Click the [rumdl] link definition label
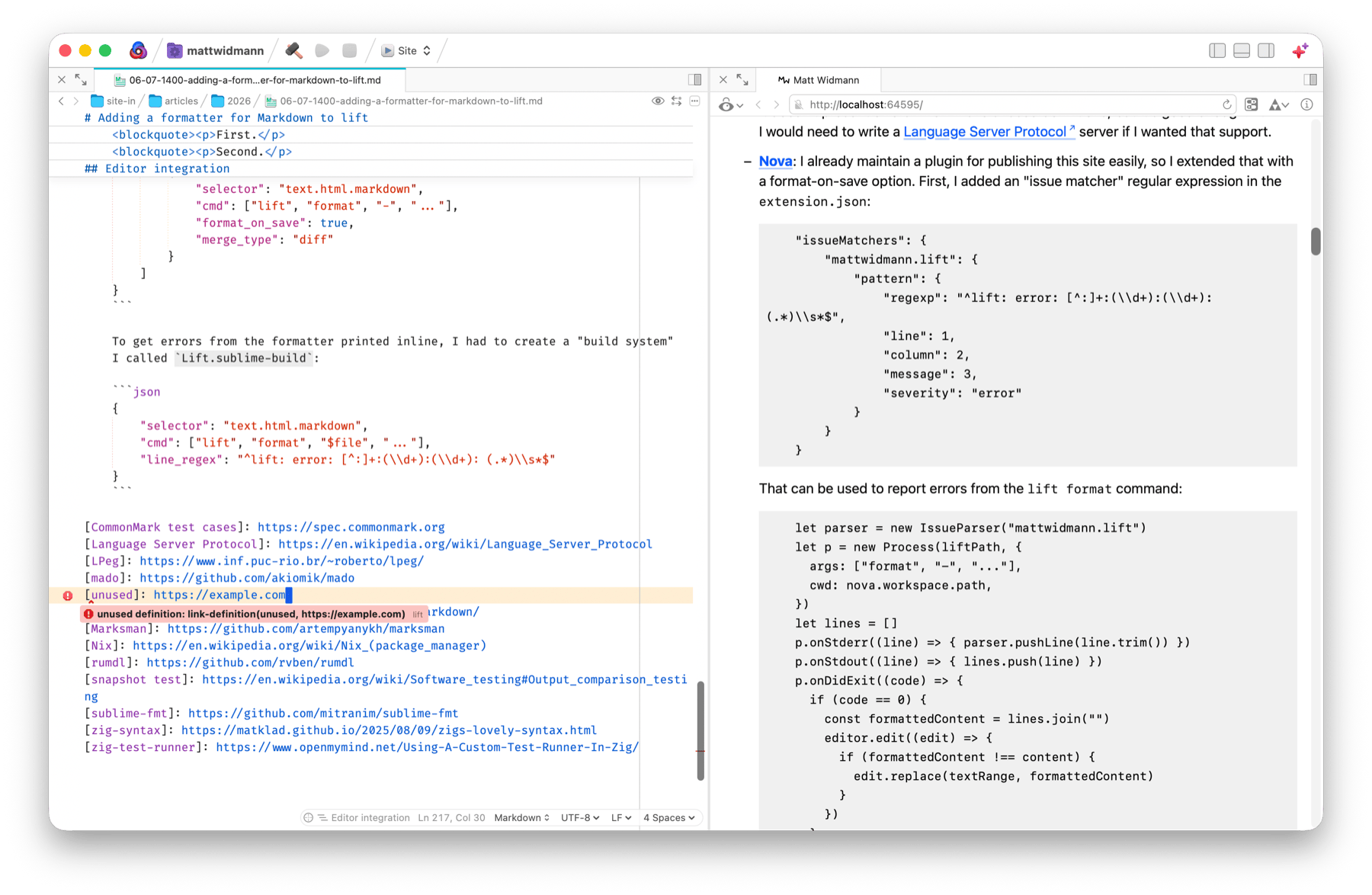 [109, 662]
